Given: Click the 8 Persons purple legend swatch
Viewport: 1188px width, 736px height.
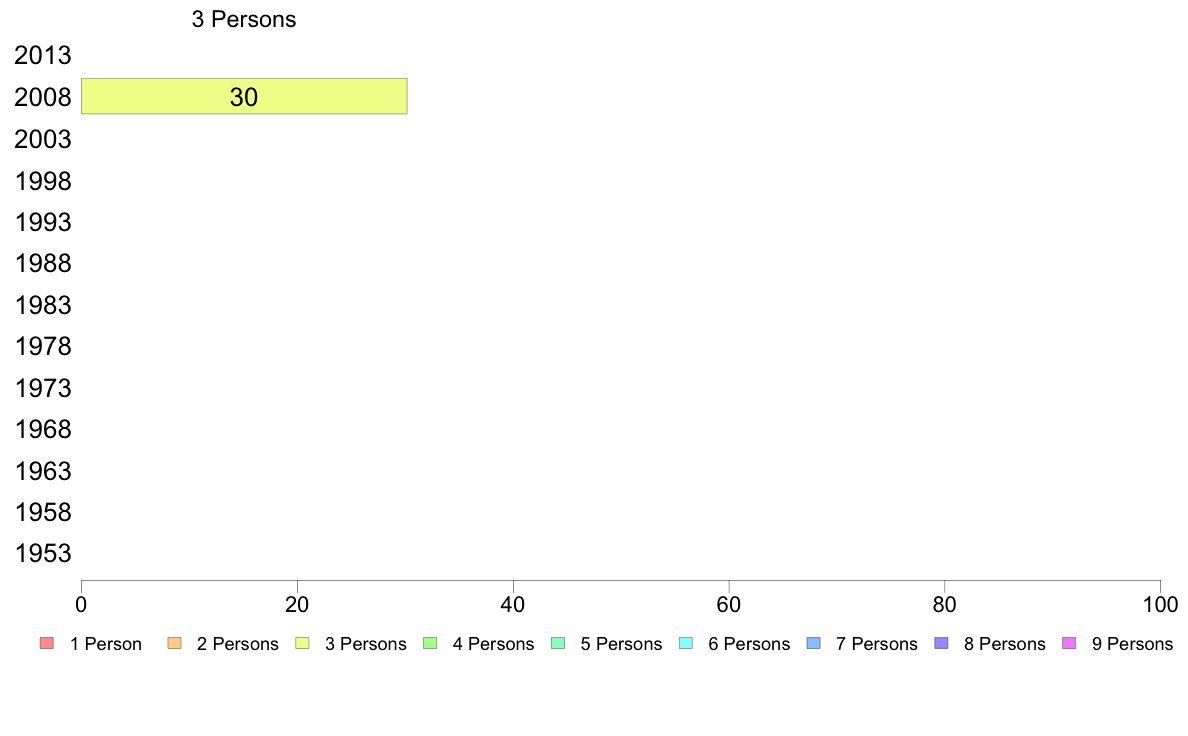Looking at the screenshot, I should click(x=942, y=644).
